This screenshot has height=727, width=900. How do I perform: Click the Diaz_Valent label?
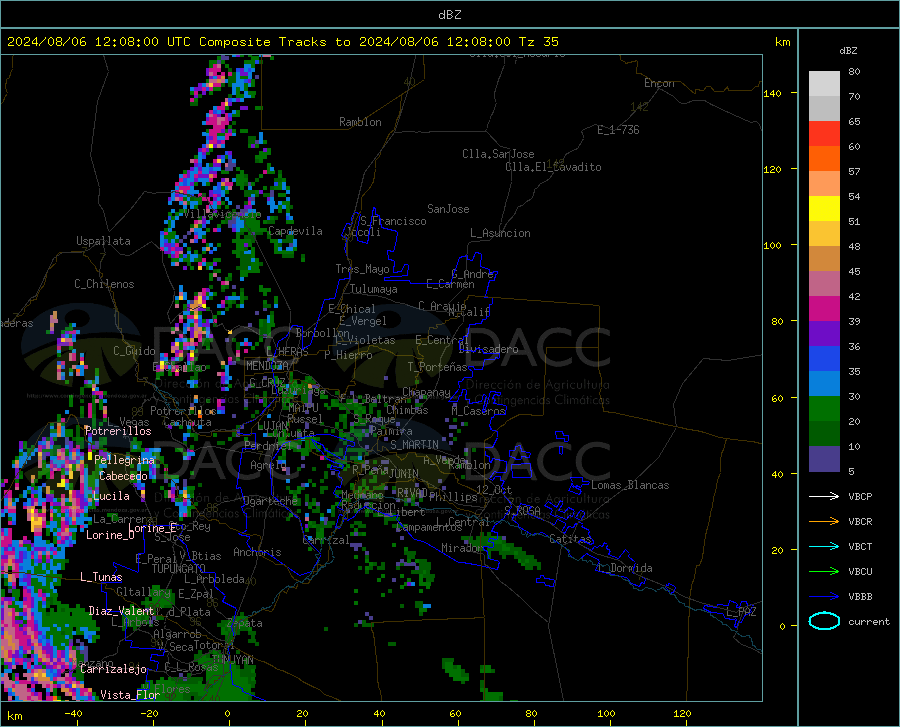(x=121, y=611)
